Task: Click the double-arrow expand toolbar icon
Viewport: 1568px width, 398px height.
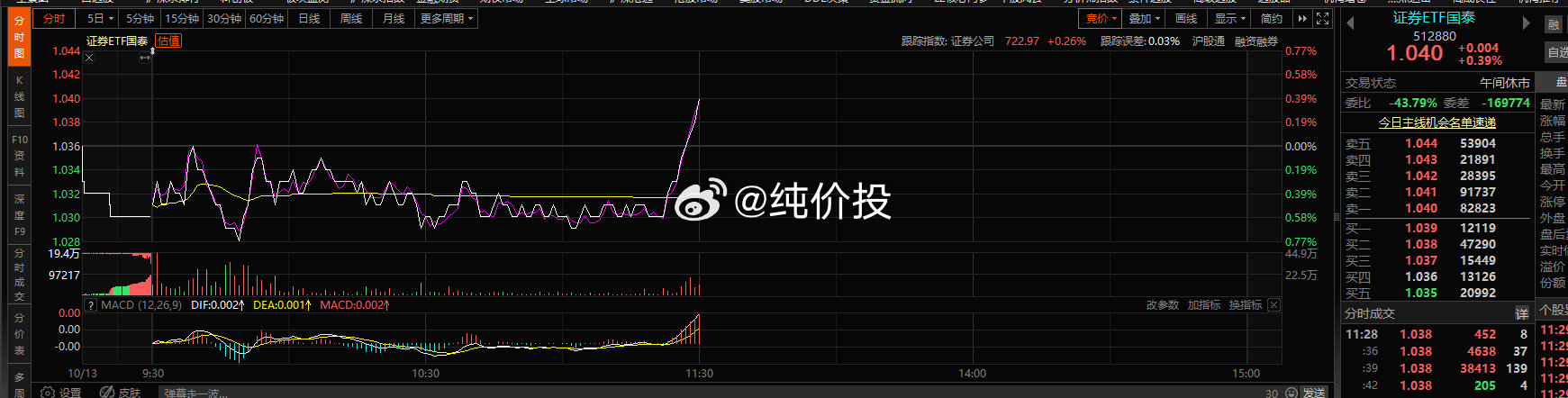Action: [x=1302, y=18]
